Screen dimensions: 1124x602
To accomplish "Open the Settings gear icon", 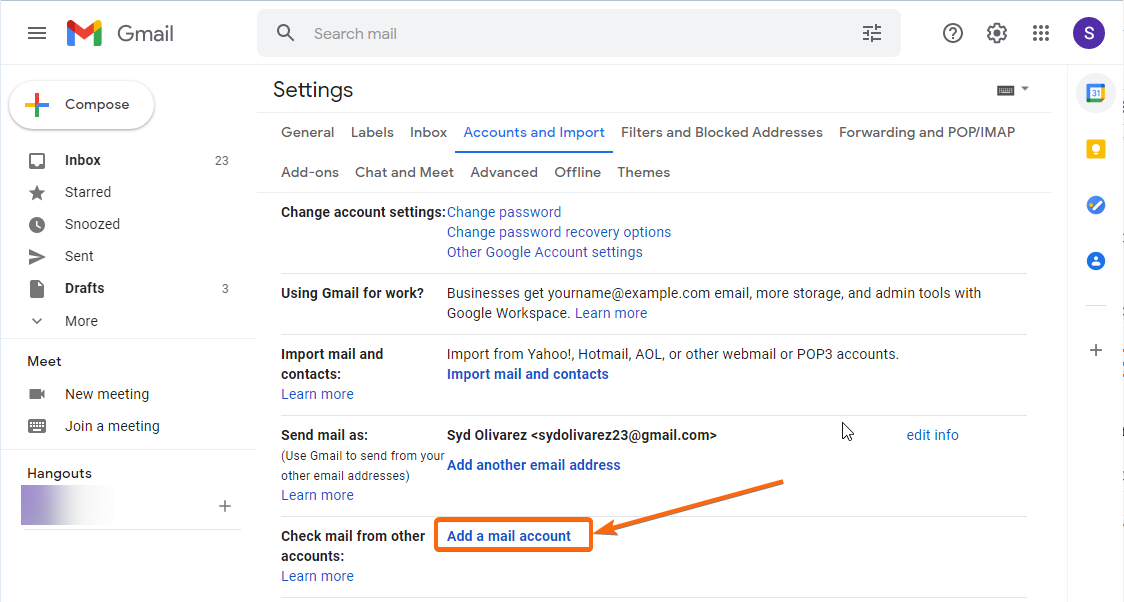I will [x=996, y=33].
